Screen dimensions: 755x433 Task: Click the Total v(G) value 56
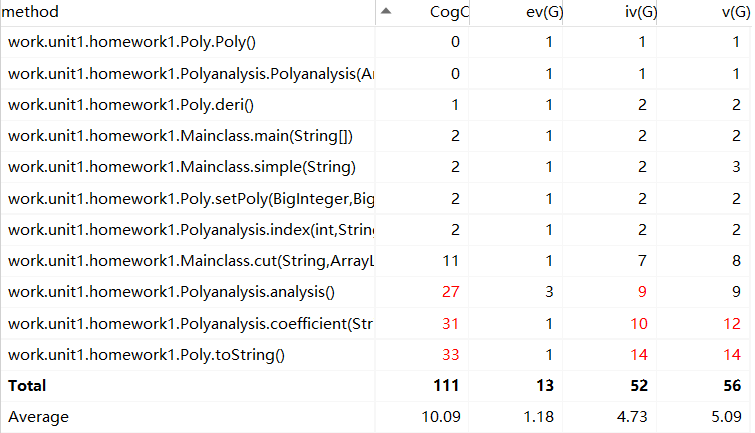pos(732,386)
